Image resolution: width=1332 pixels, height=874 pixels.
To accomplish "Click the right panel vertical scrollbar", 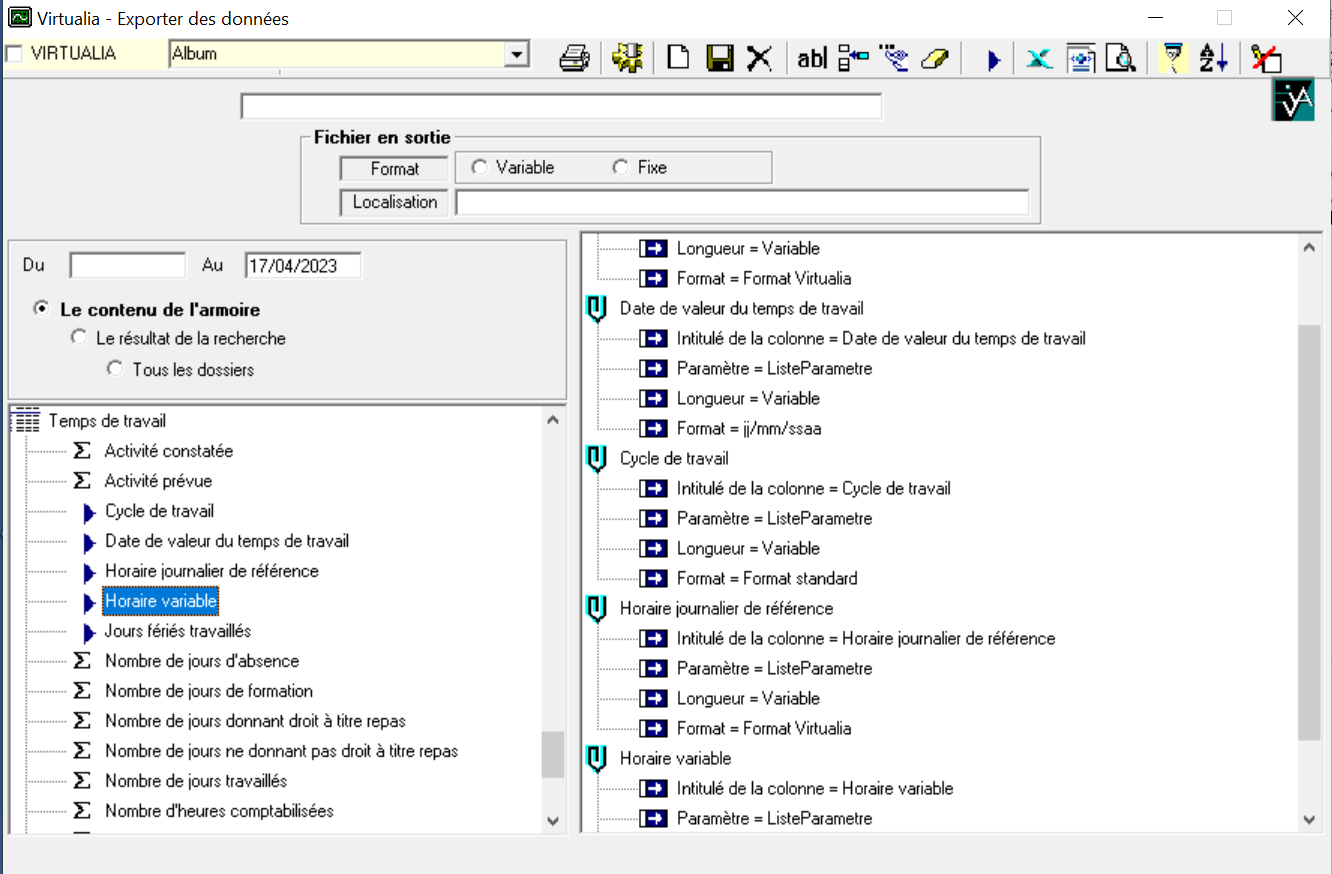I will (1310, 532).
